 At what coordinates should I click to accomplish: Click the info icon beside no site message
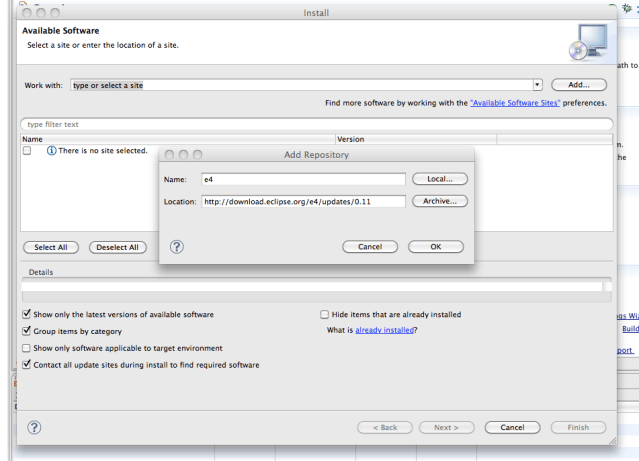pyautogui.click(x=51, y=151)
